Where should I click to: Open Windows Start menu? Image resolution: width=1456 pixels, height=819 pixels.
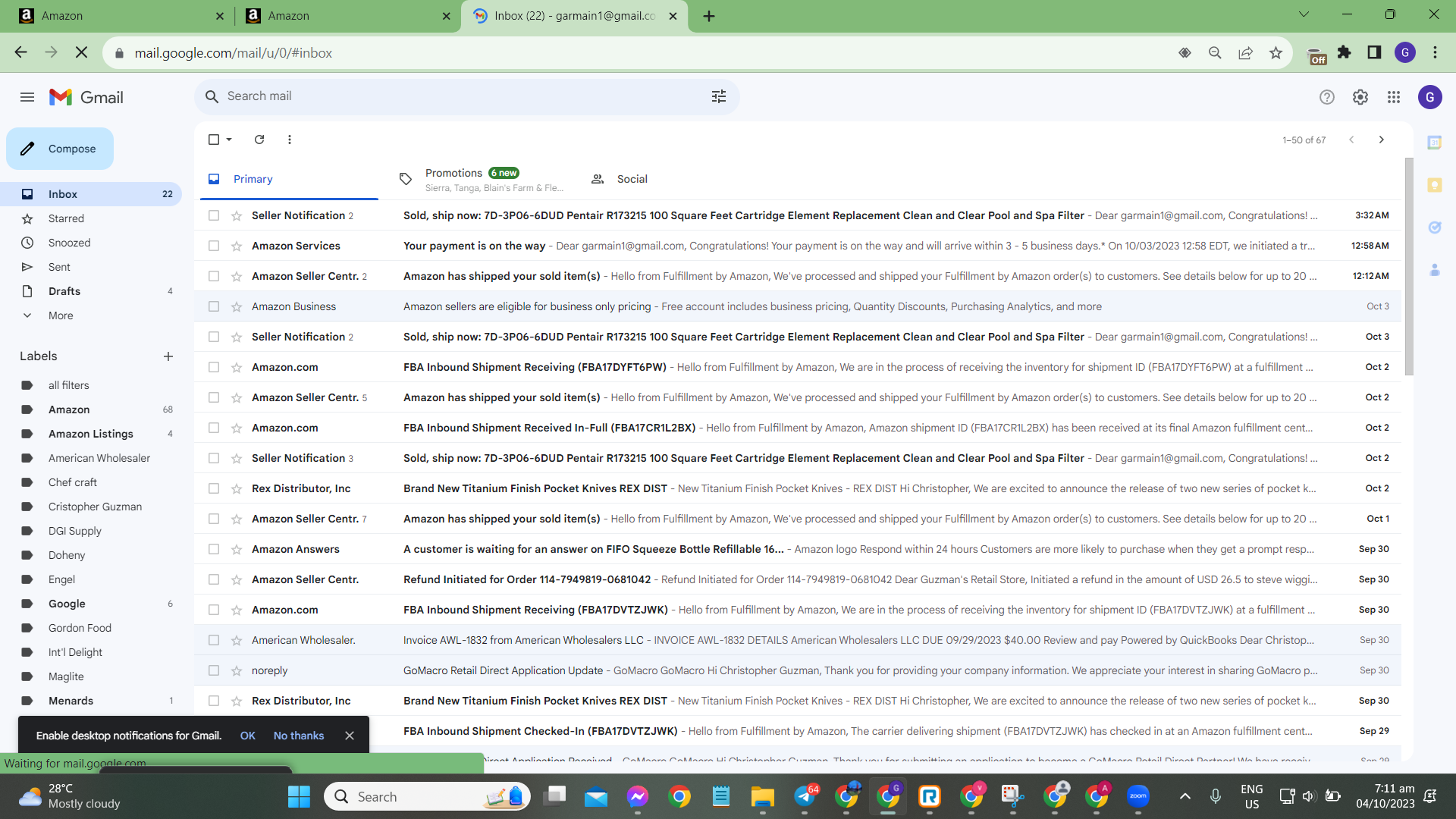pyautogui.click(x=300, y=796)
